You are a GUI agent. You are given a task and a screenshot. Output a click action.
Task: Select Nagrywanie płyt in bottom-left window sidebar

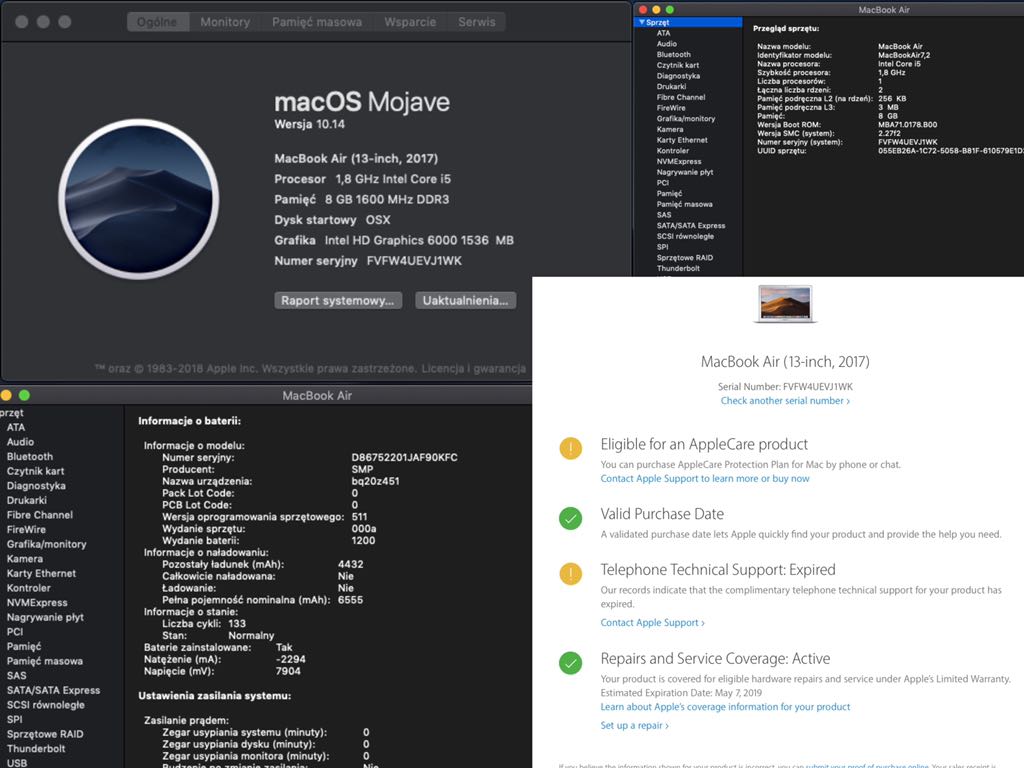point(45,617)
